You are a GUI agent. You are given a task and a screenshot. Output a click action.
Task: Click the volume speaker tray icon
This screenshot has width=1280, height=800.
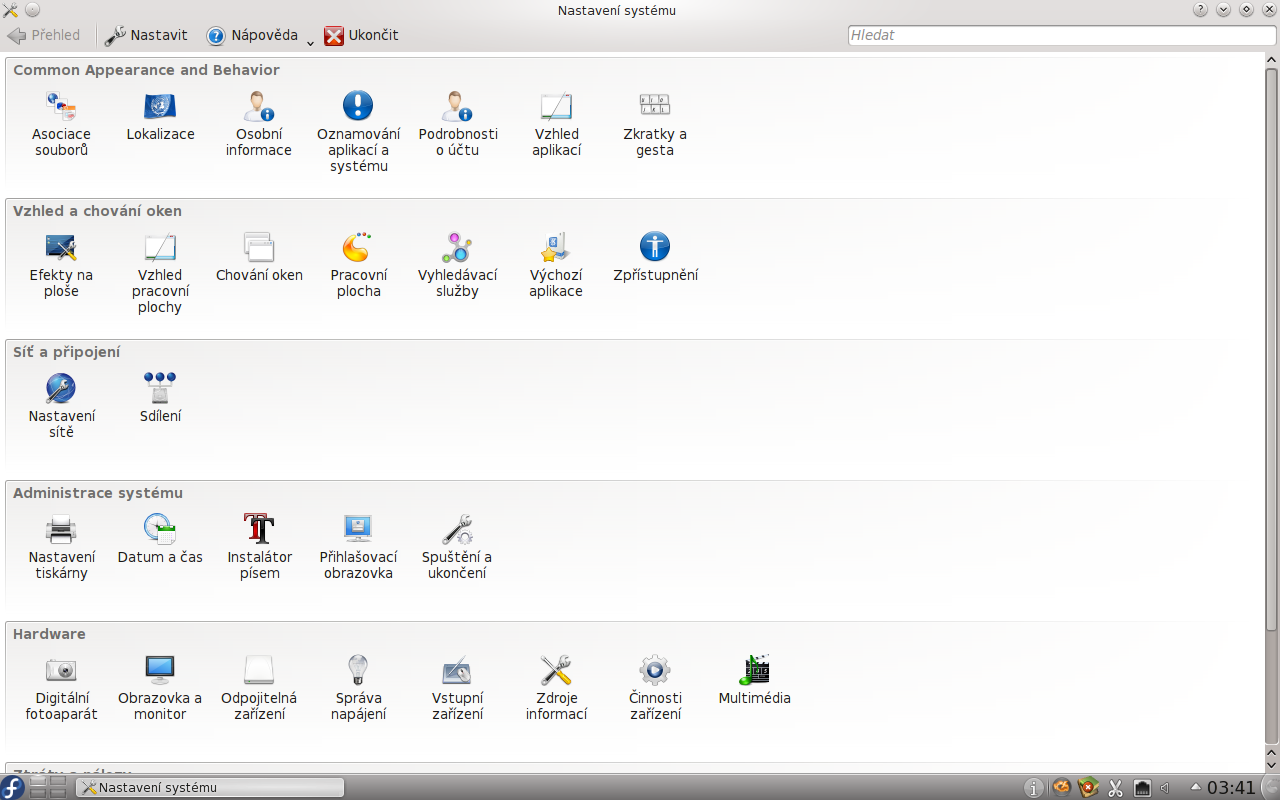click(x=1165, y=788)
